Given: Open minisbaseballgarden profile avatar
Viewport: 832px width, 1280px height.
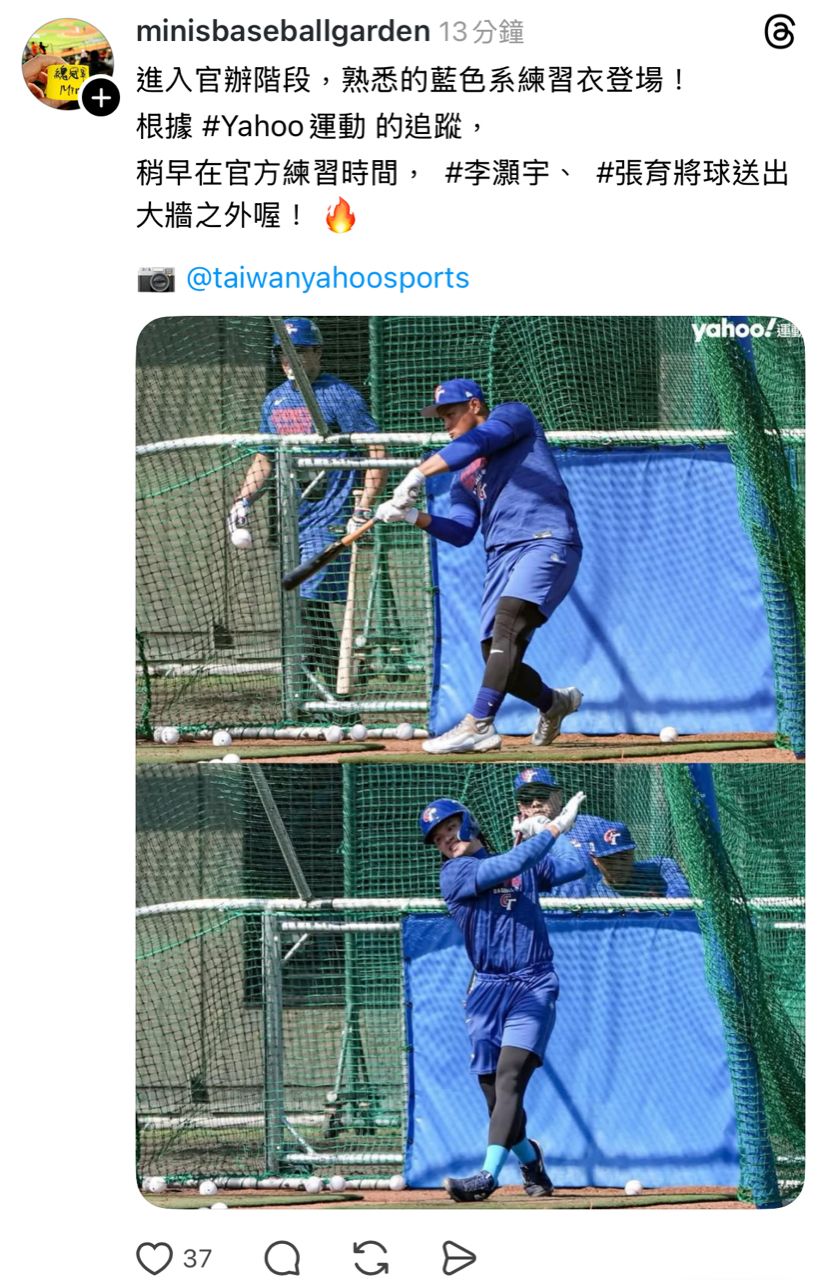Looking at the screenshot, I should coord(67,63).
